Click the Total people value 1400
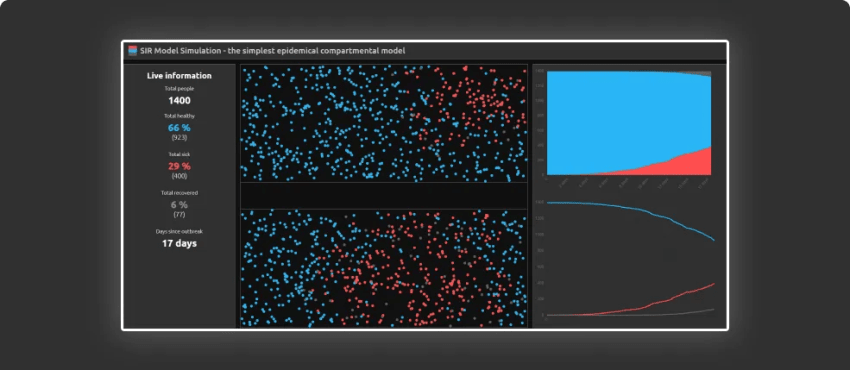 (179, 100)
